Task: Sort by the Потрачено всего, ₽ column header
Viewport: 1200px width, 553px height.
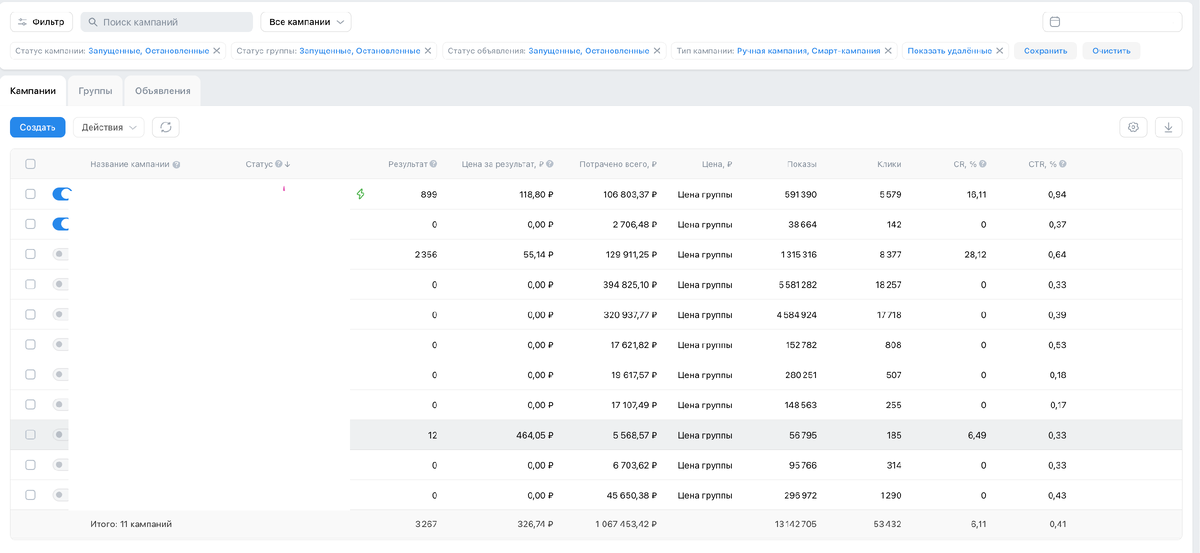Action: 617,164
